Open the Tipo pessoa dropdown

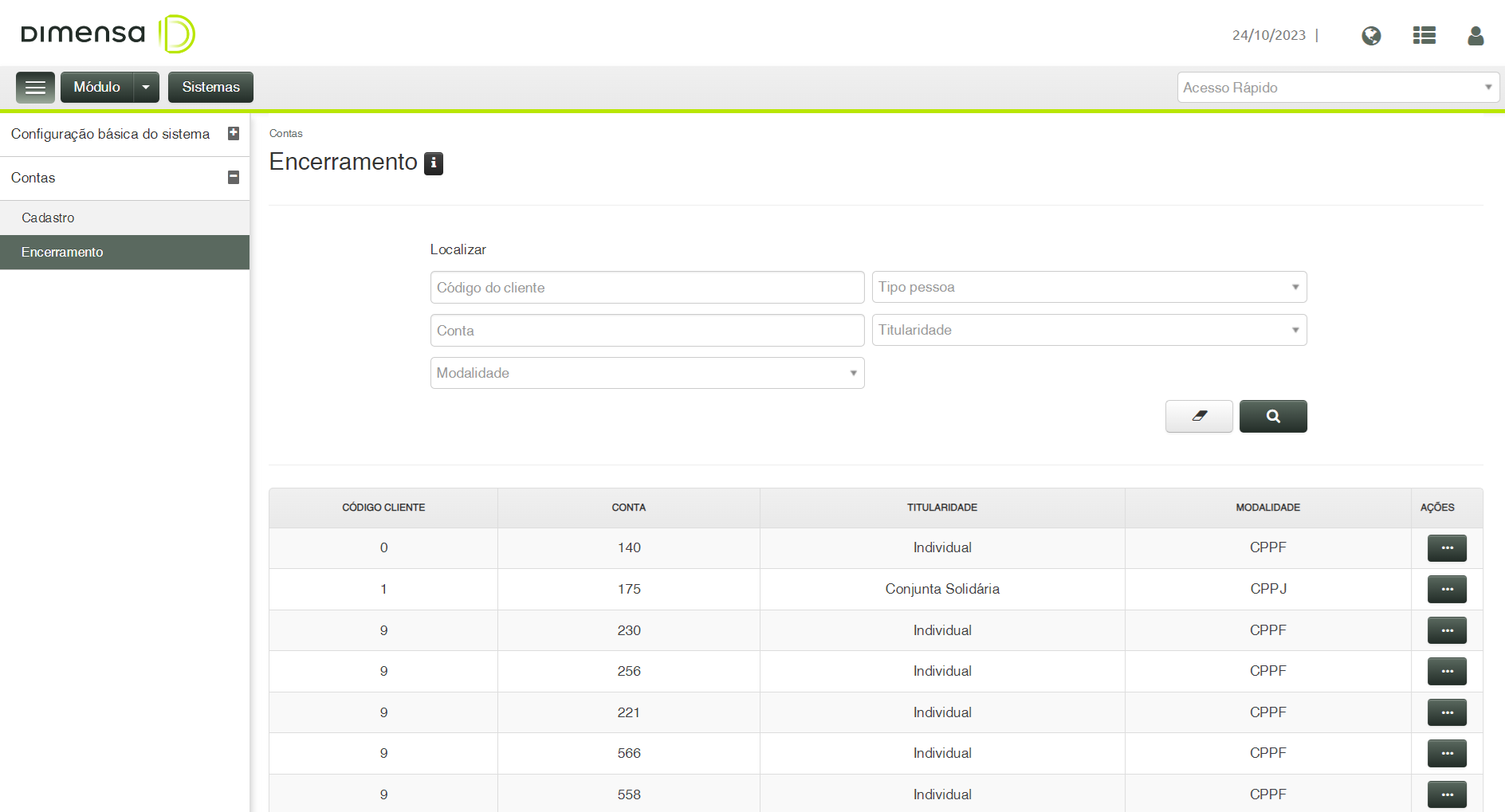tap(1089, 287)
